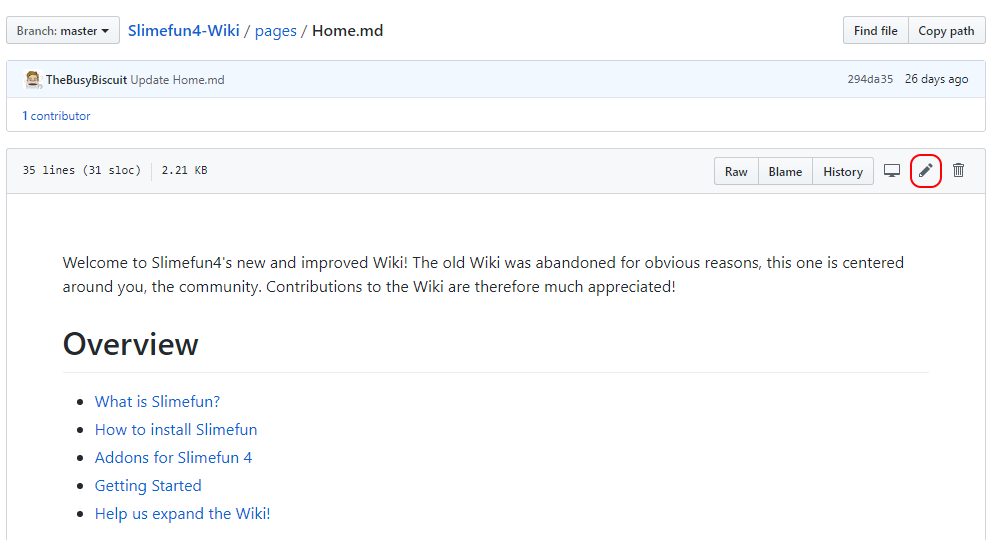Navigate to the pages folder breadcrumb
Image resolution: width=1003 pixels, height=540 pixels.
(276, 31)
